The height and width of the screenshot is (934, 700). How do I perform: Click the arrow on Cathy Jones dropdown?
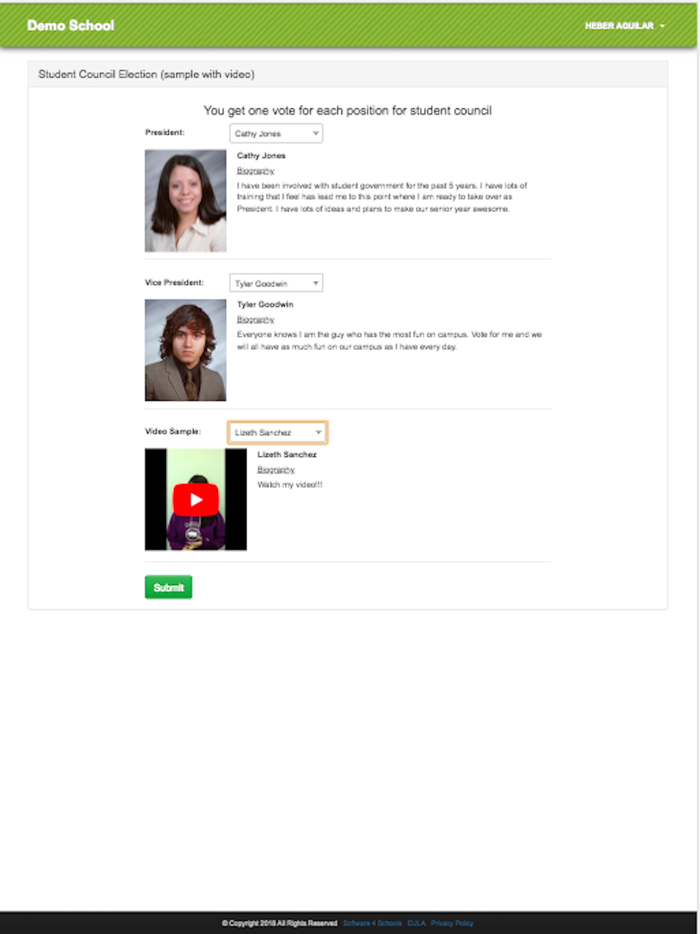click(315, 133)
